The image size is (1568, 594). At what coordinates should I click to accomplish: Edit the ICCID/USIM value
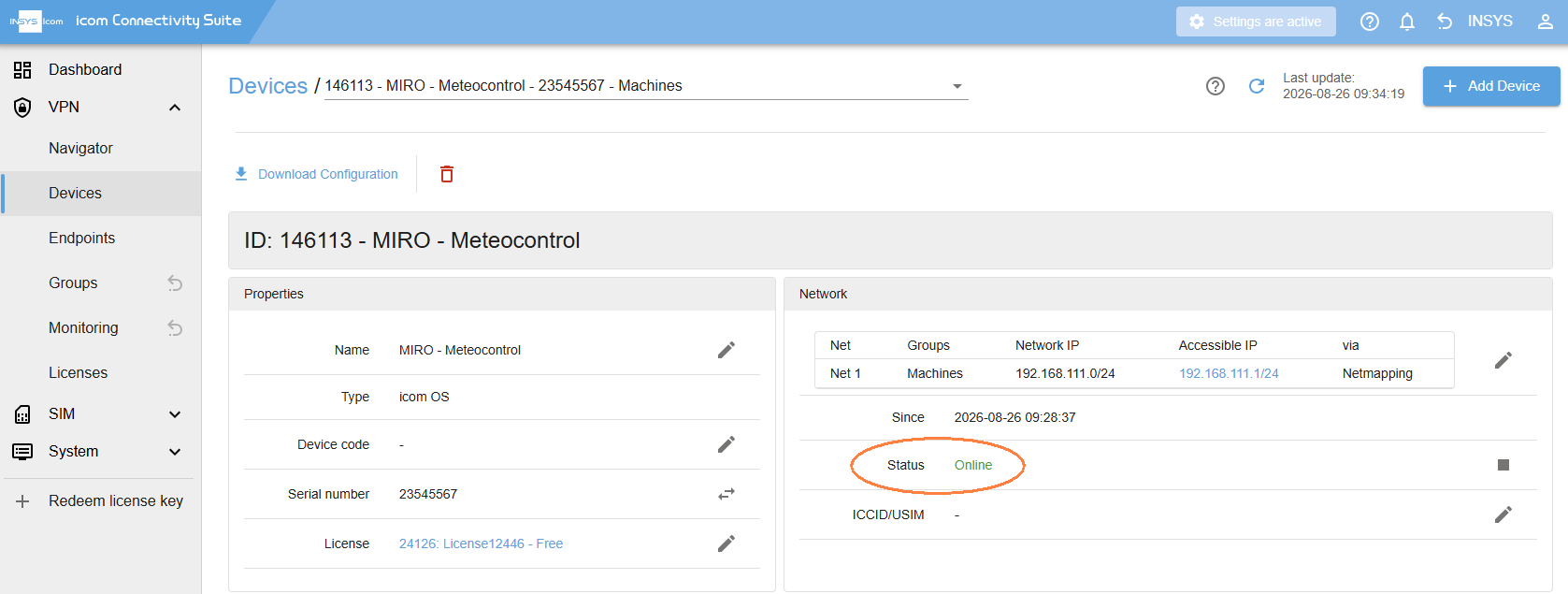tap(1503, 514)
